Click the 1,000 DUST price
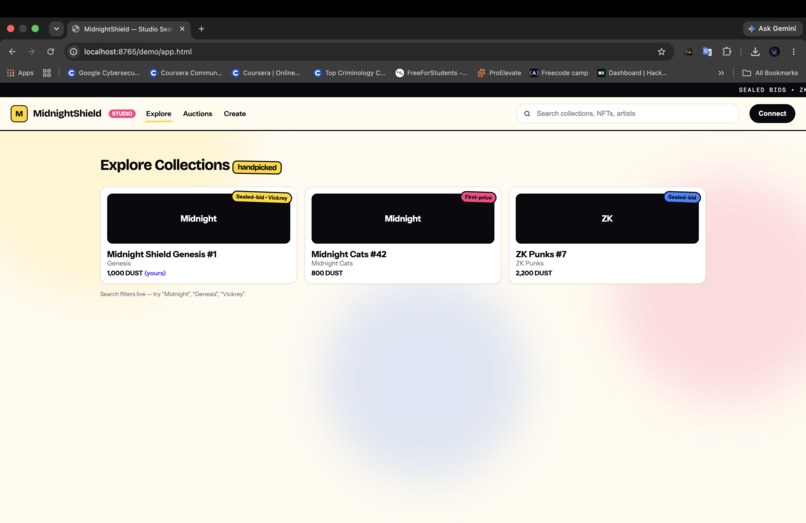This screenshot has width=806, height=523. (x=125, y=273)
